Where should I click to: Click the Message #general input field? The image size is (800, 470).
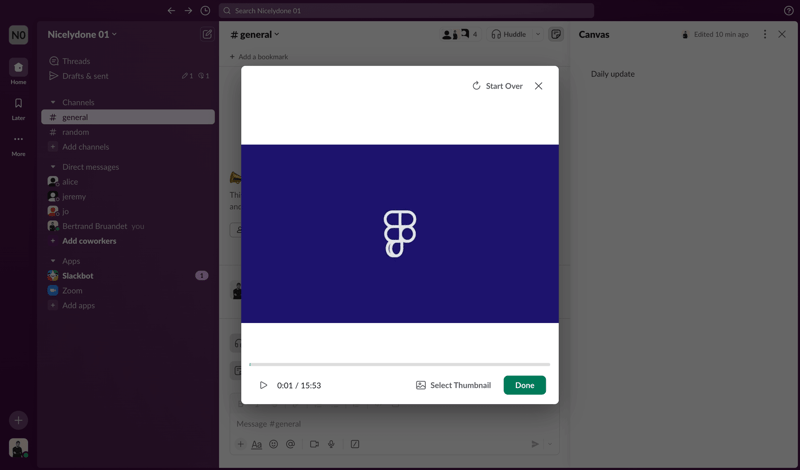pos(395,424)
